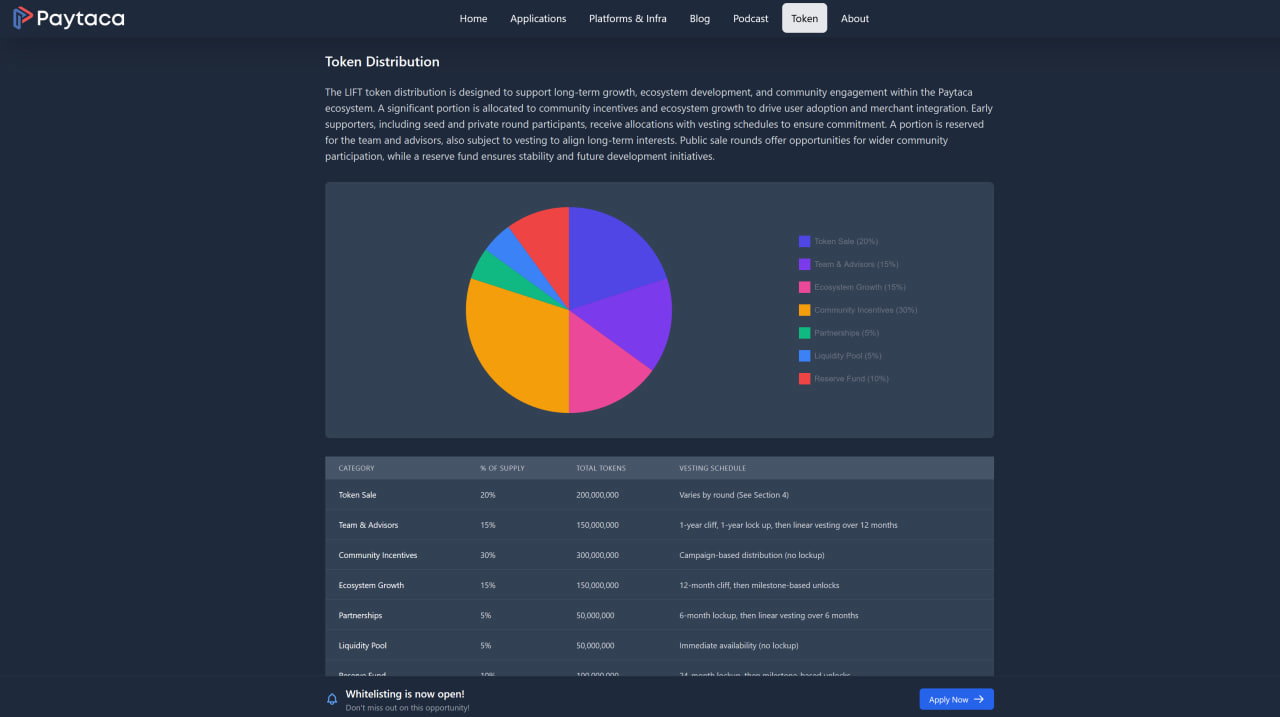Click the Token Distribution heading

pyautogui.click(x=382, y=62)
